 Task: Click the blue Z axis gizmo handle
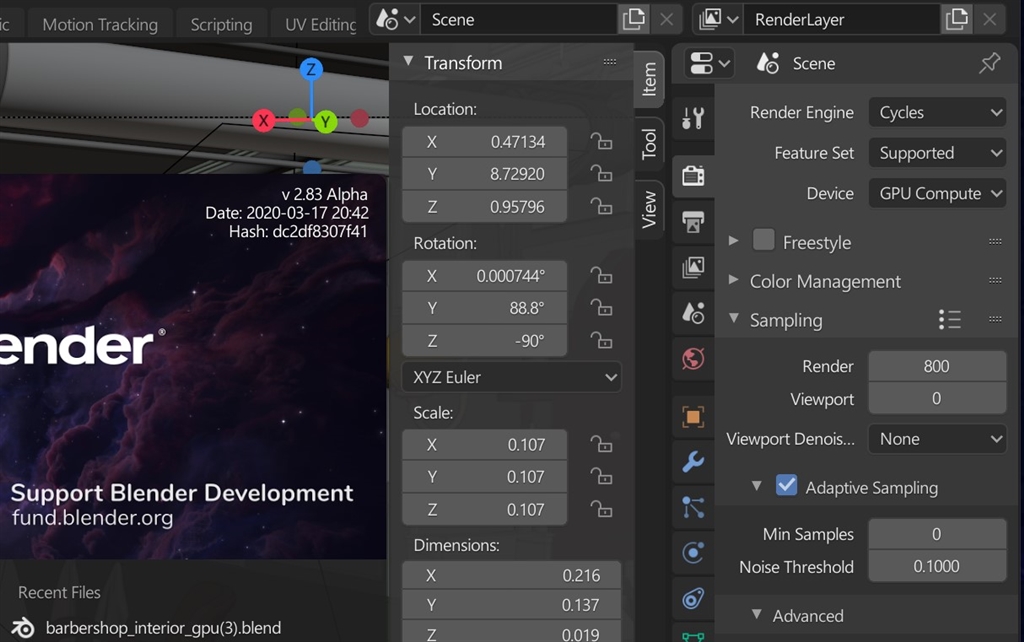click(x=312, y=69)
